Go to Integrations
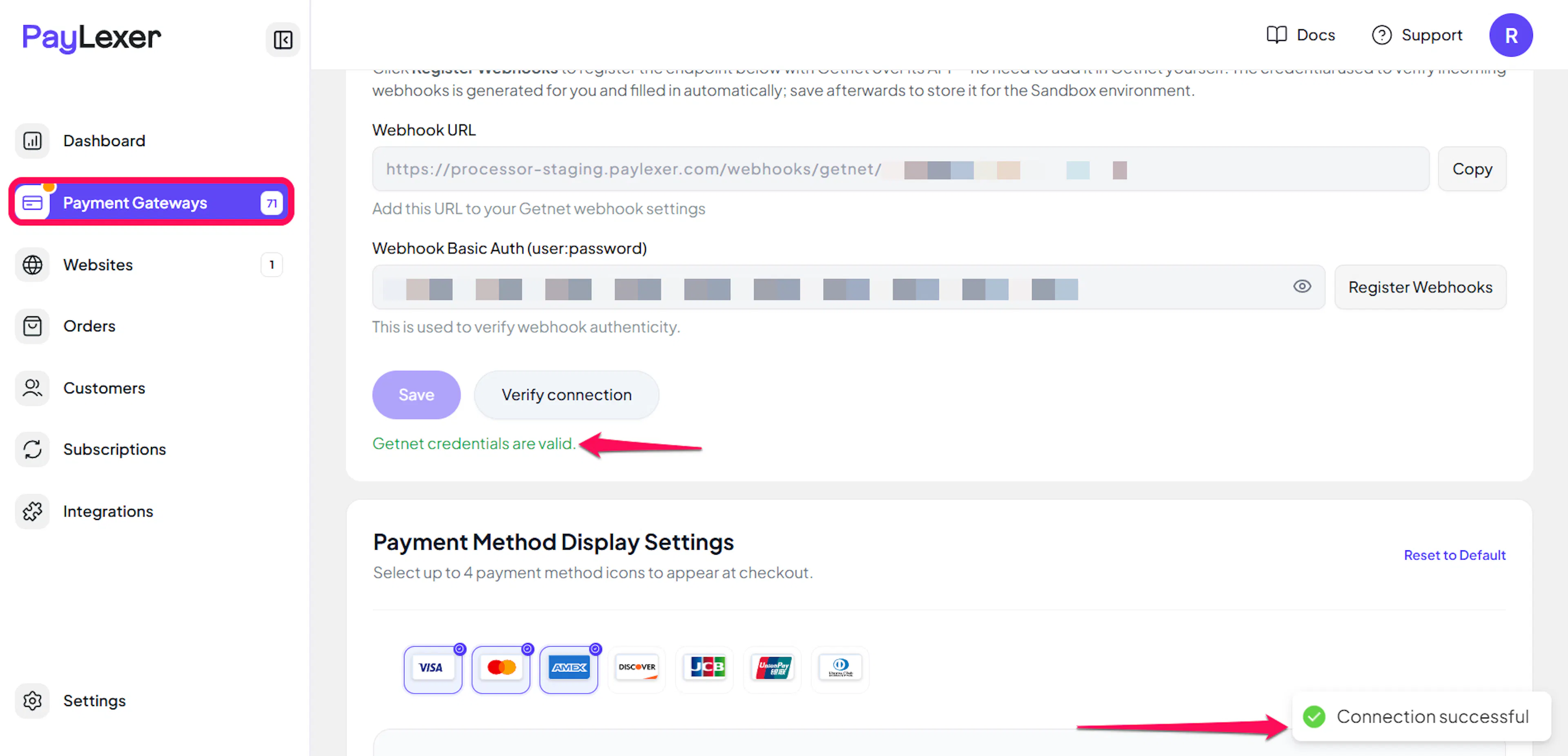 coord(108,511)
